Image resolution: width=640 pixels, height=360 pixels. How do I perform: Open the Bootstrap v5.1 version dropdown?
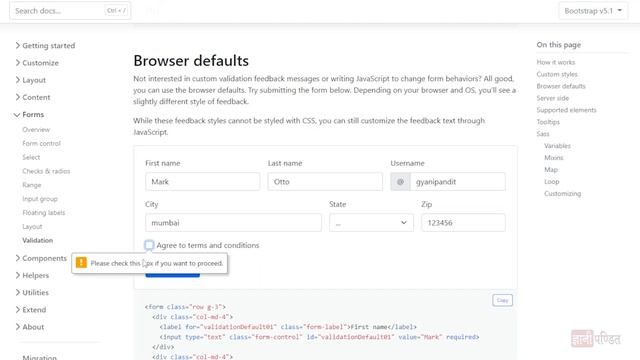point(593,11)
